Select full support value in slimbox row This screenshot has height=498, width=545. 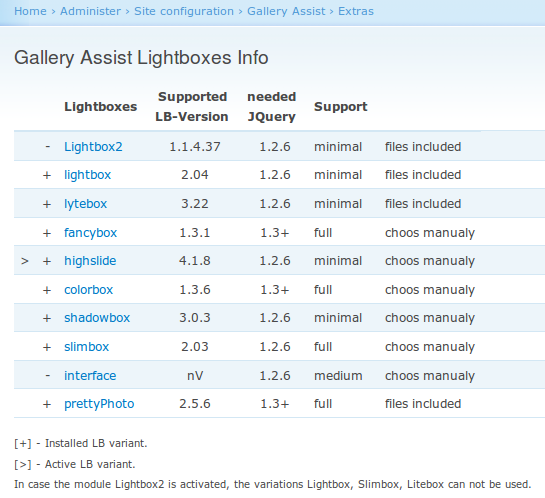(323, 347)
